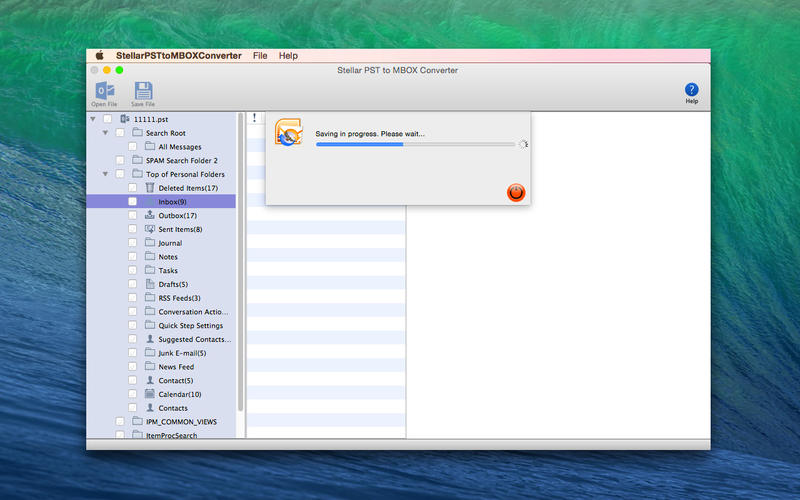
Task: Check the 11111.pst checkbox
Action: (x=107, y=118)
